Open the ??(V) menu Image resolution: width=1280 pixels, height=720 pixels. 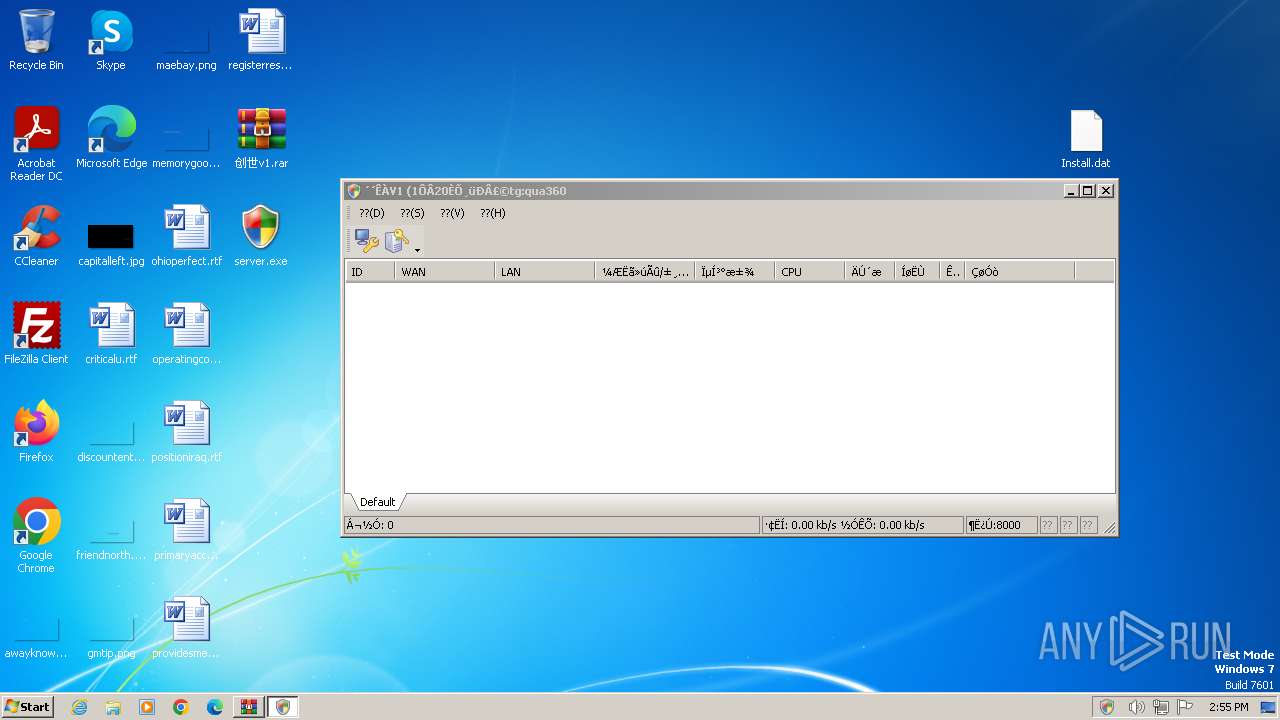452,213
